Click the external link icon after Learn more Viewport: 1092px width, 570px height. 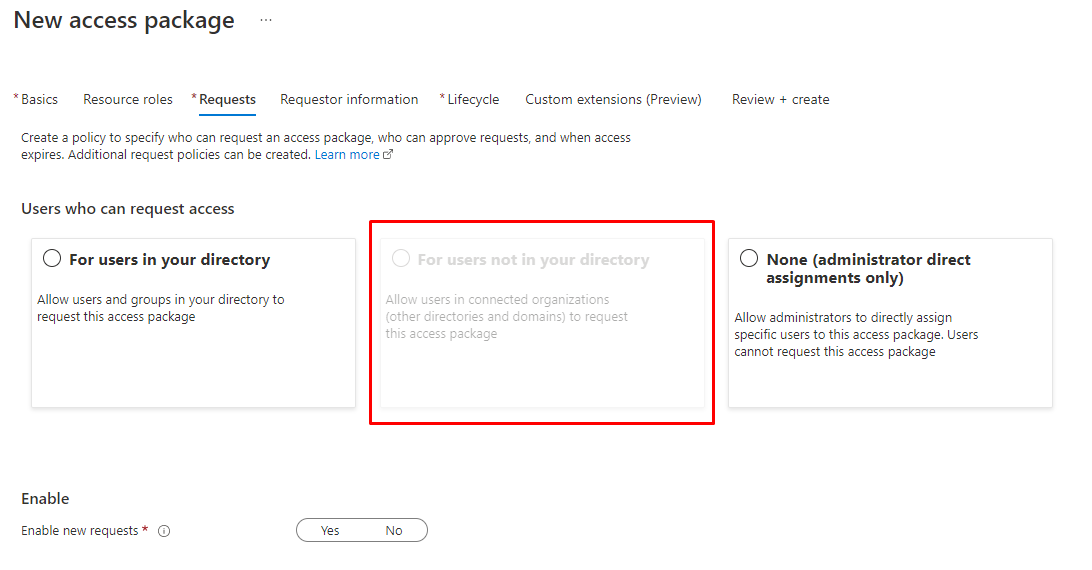388,155
